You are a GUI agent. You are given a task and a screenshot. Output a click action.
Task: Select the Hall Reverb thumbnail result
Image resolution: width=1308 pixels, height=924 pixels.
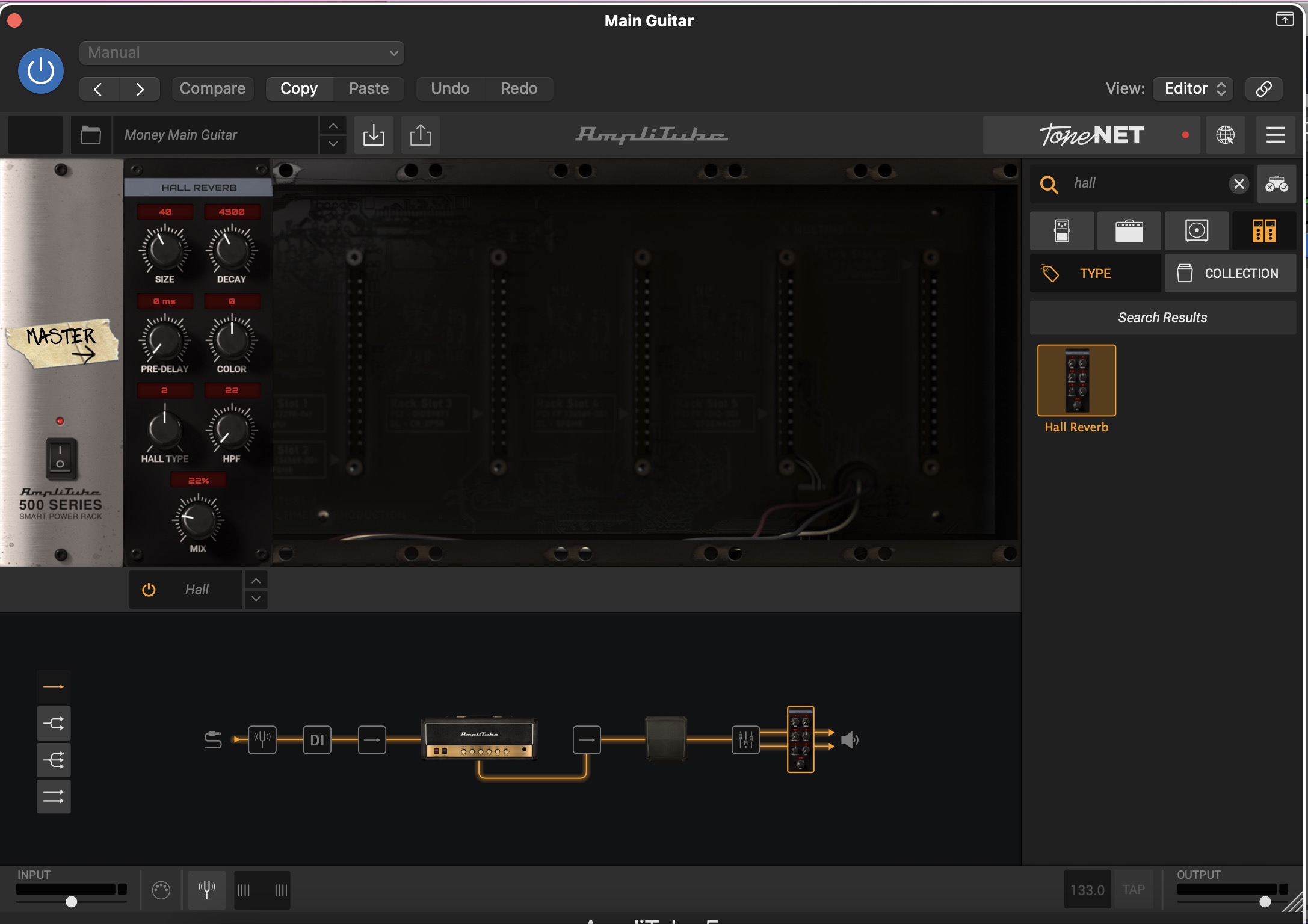(1076, 380)
